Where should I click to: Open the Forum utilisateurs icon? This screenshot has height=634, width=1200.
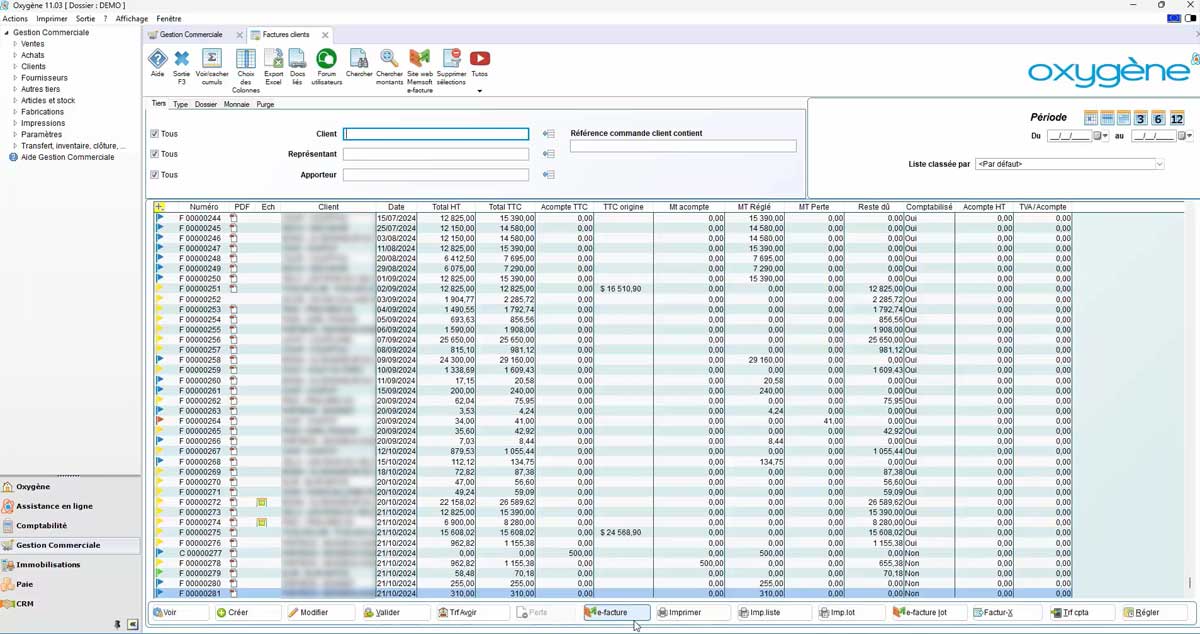point(327,62)
